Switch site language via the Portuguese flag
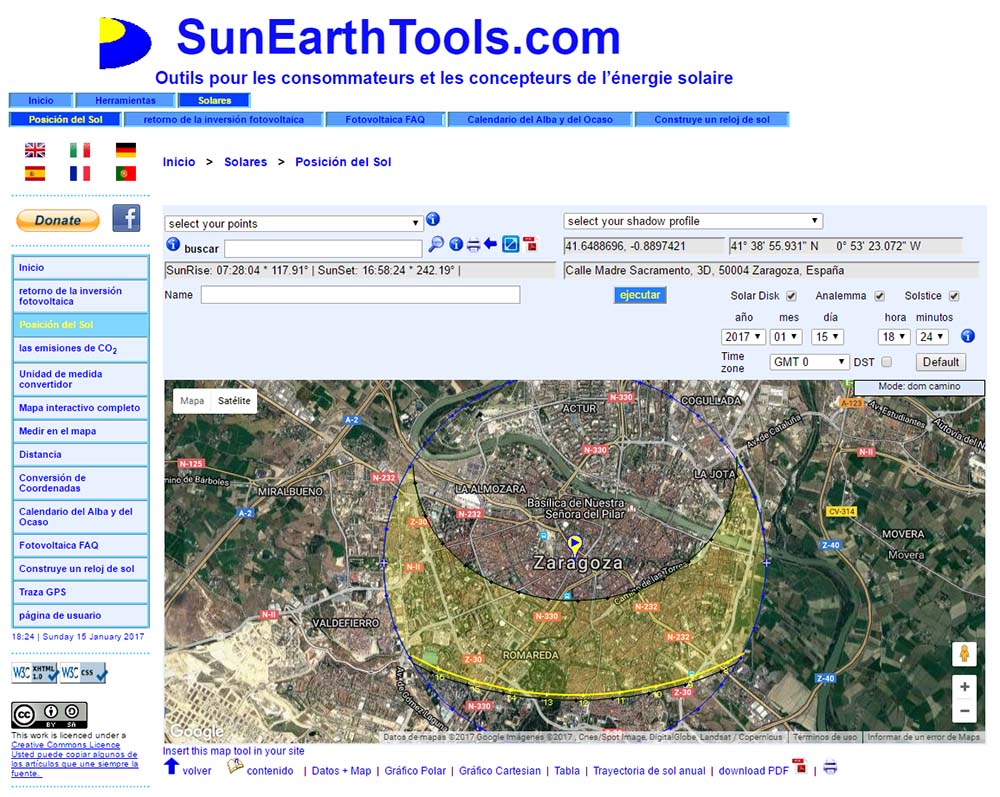1000x797 pixels. 126,173
